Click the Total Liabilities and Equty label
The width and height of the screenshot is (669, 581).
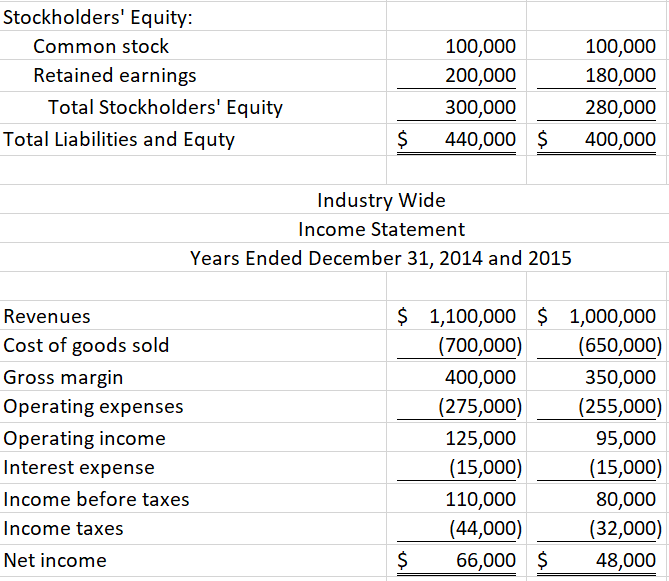[119, 139]
